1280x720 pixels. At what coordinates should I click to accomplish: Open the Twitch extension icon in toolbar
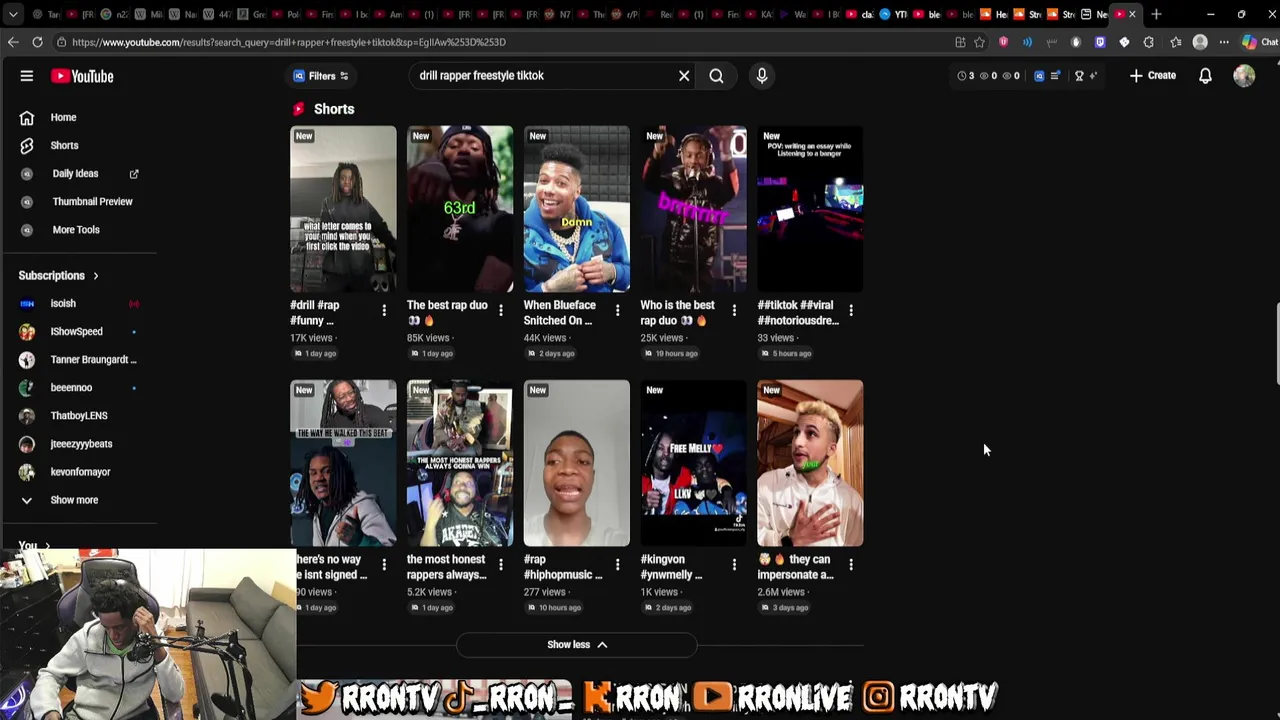point(1100,42)
